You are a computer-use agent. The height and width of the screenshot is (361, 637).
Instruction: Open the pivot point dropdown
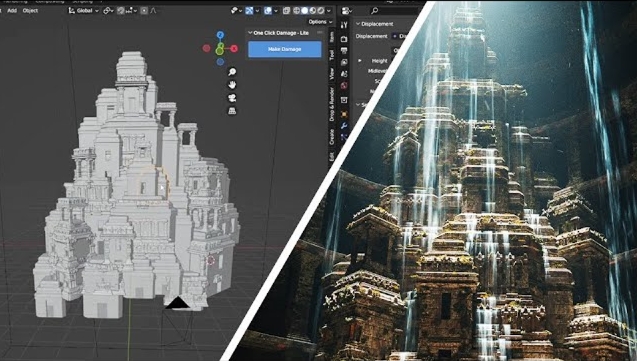pyautogui.click(x=108, y=11)
